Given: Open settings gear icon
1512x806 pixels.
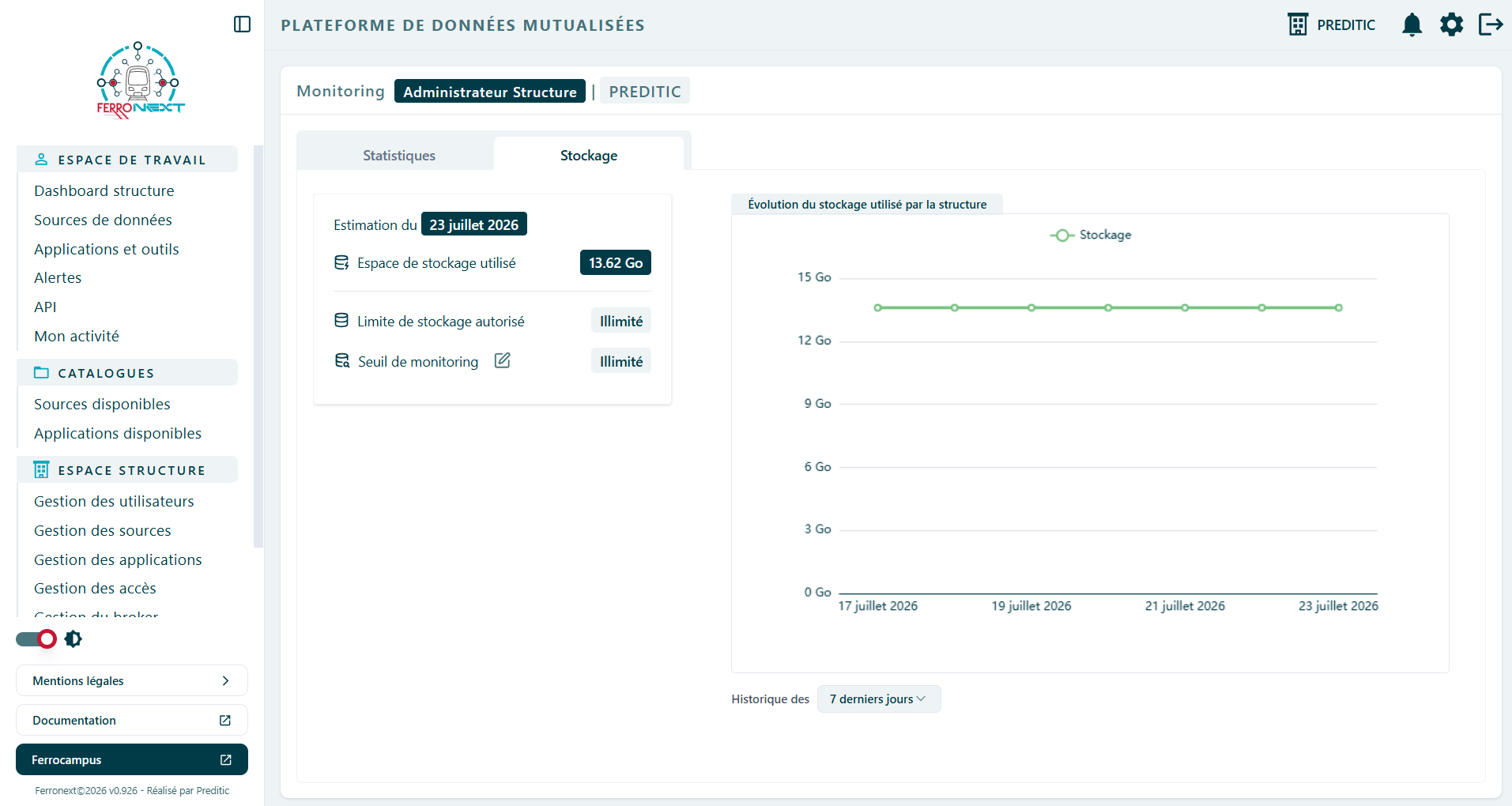Looking at the screenshot, I should [x=1451, y=24].
